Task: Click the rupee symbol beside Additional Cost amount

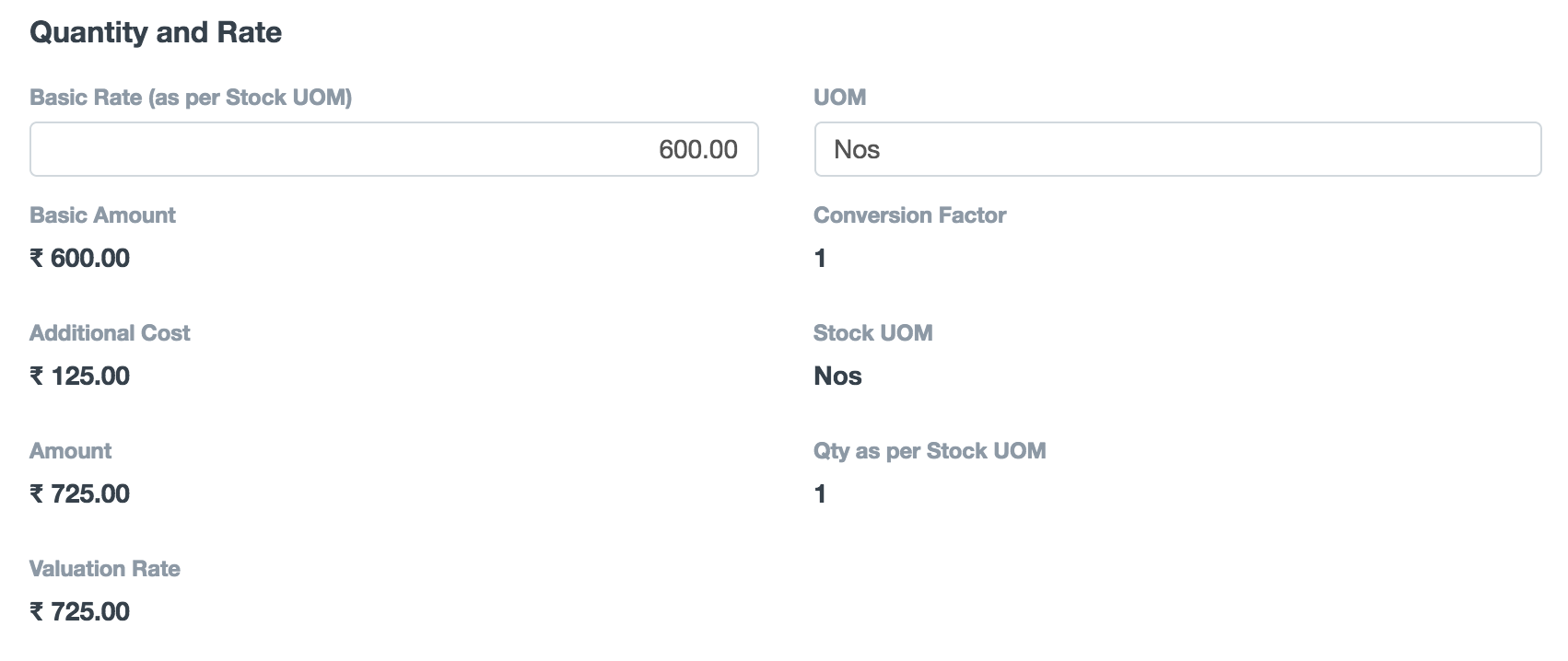Action: (x=37, y=376)
